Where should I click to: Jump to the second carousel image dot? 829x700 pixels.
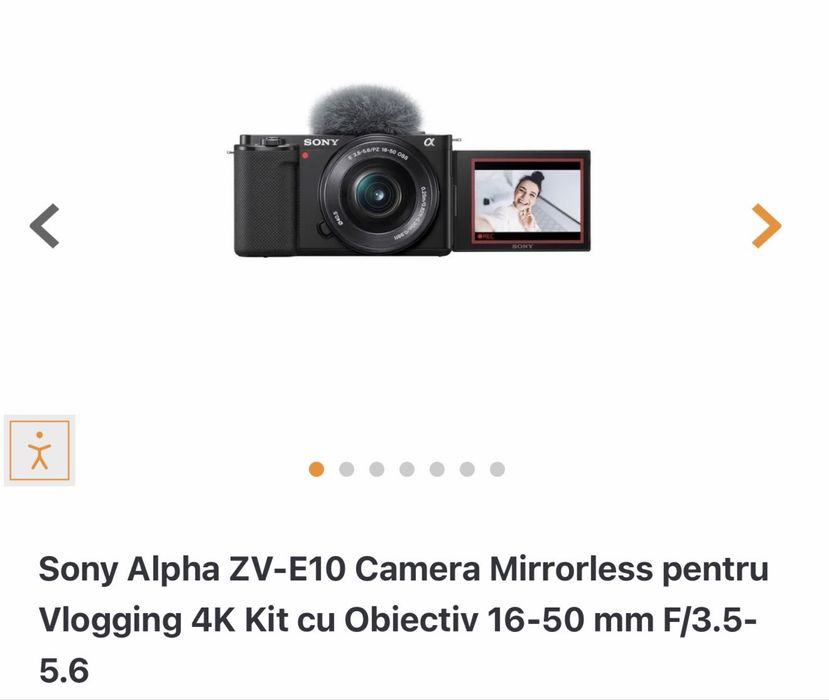click(x=346, y=469)
